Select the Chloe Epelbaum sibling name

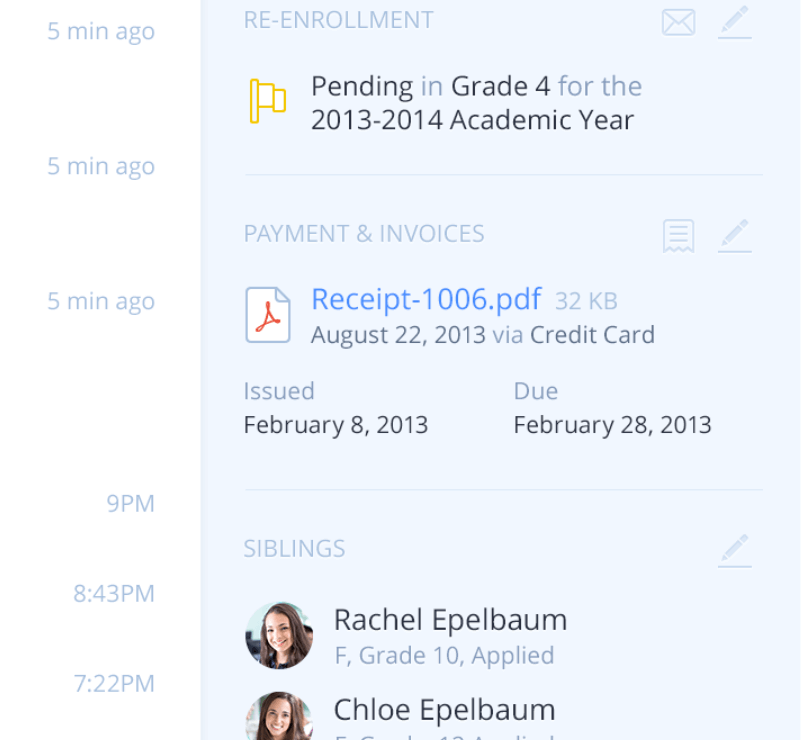tap(444, 710)
